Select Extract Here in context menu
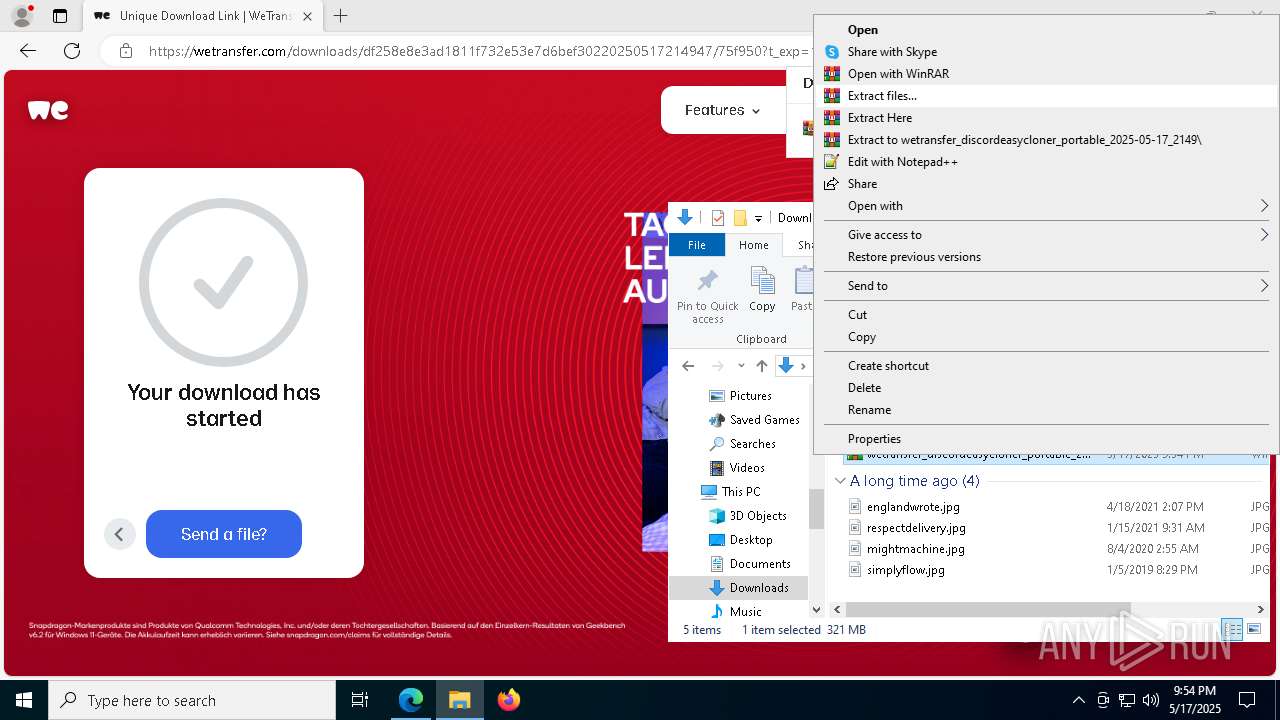This screenshot has width=1280, height=720. pyautogui.click(x=1046, y=118)
